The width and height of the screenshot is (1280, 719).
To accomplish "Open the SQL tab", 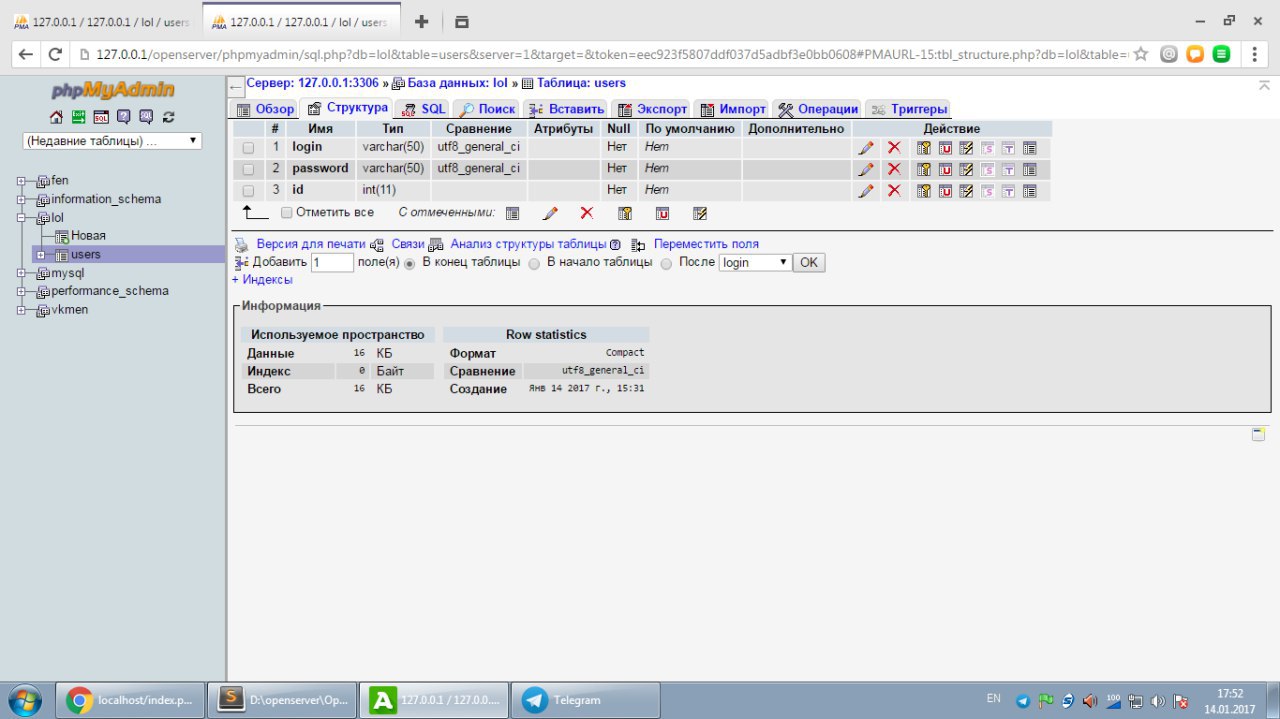I will coord(424,109).
